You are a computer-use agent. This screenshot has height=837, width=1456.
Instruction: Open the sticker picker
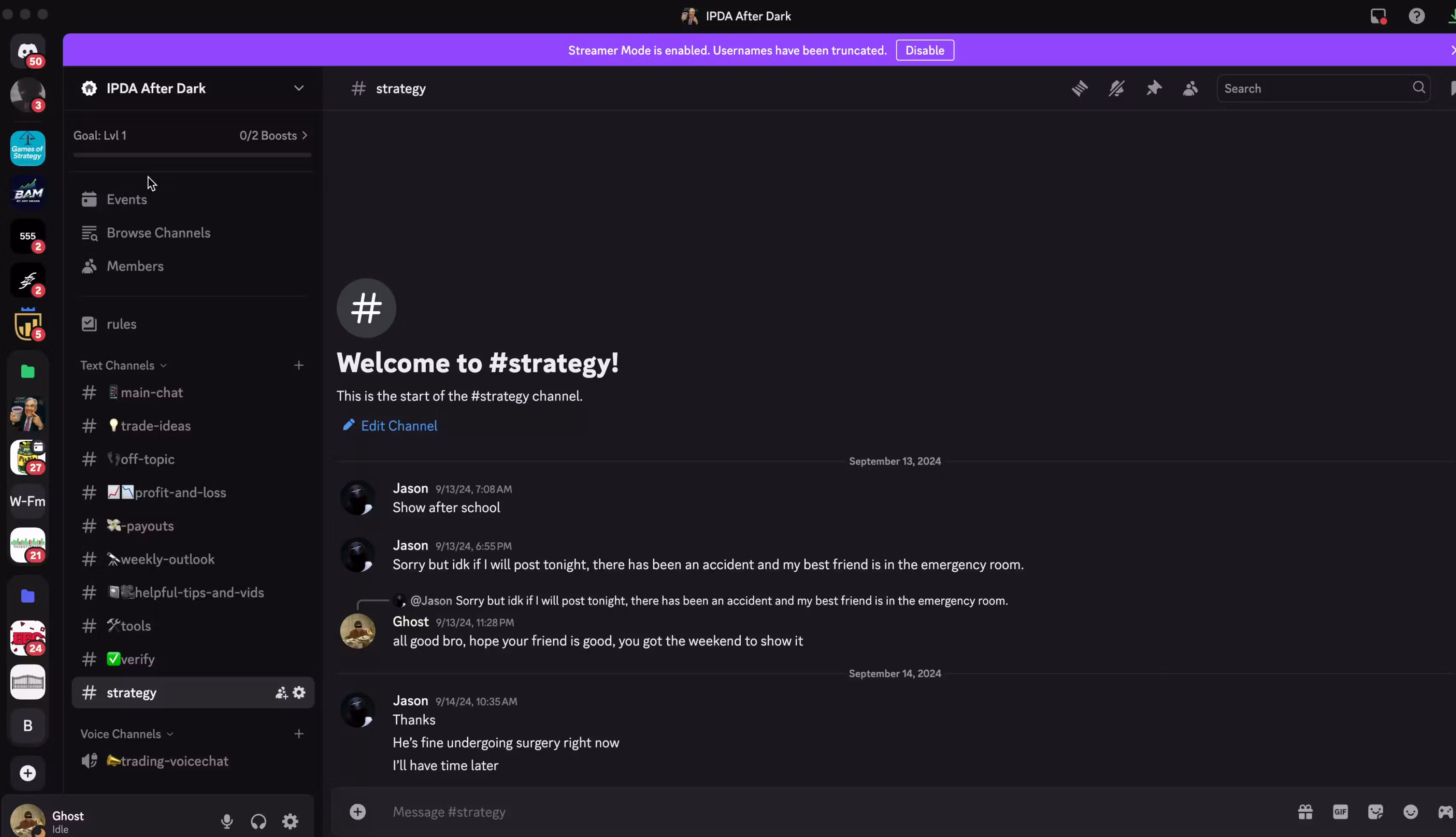[1376, 812]
